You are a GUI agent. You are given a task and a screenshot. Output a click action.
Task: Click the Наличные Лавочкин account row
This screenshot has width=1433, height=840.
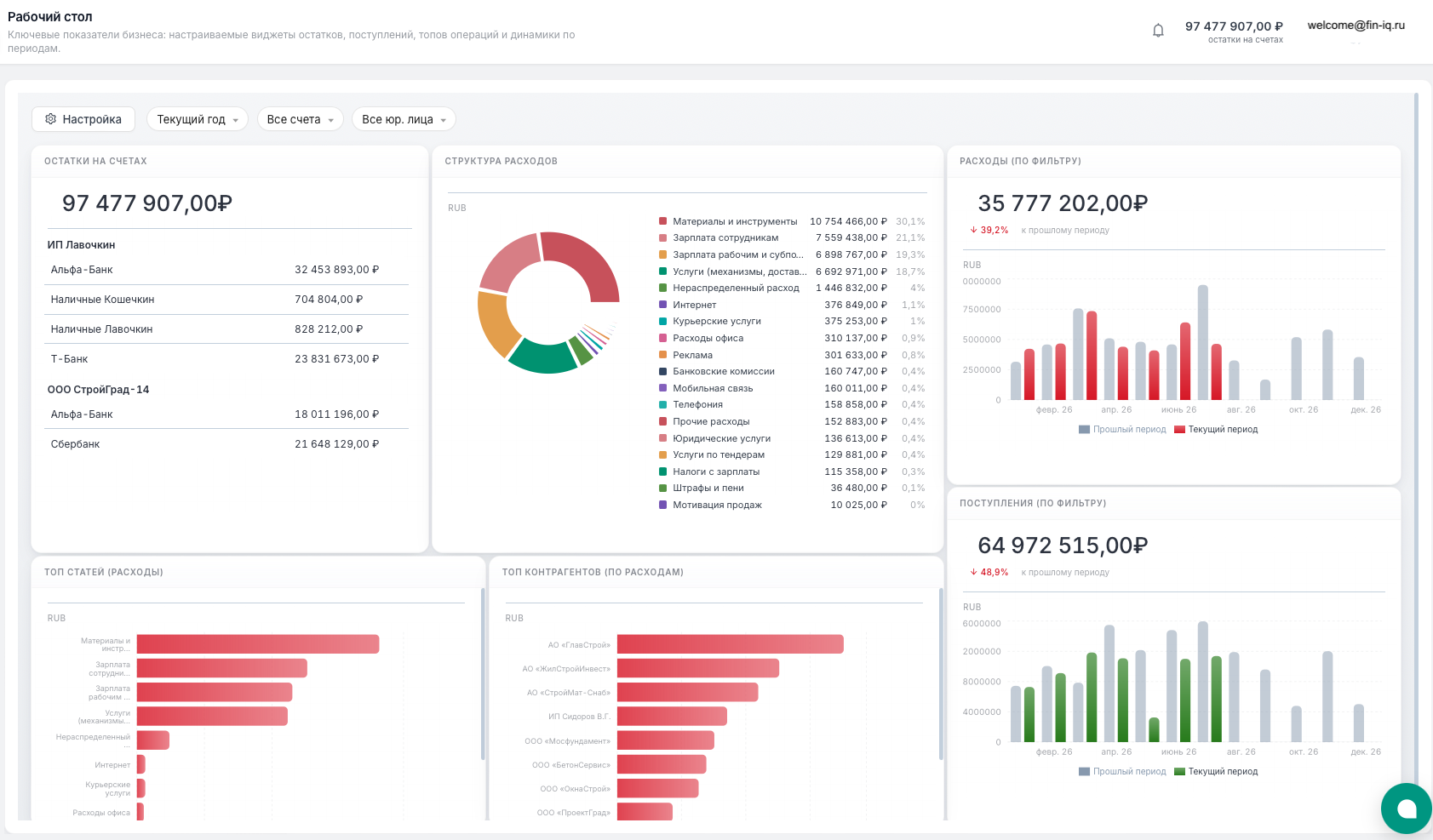coord(228,329)
